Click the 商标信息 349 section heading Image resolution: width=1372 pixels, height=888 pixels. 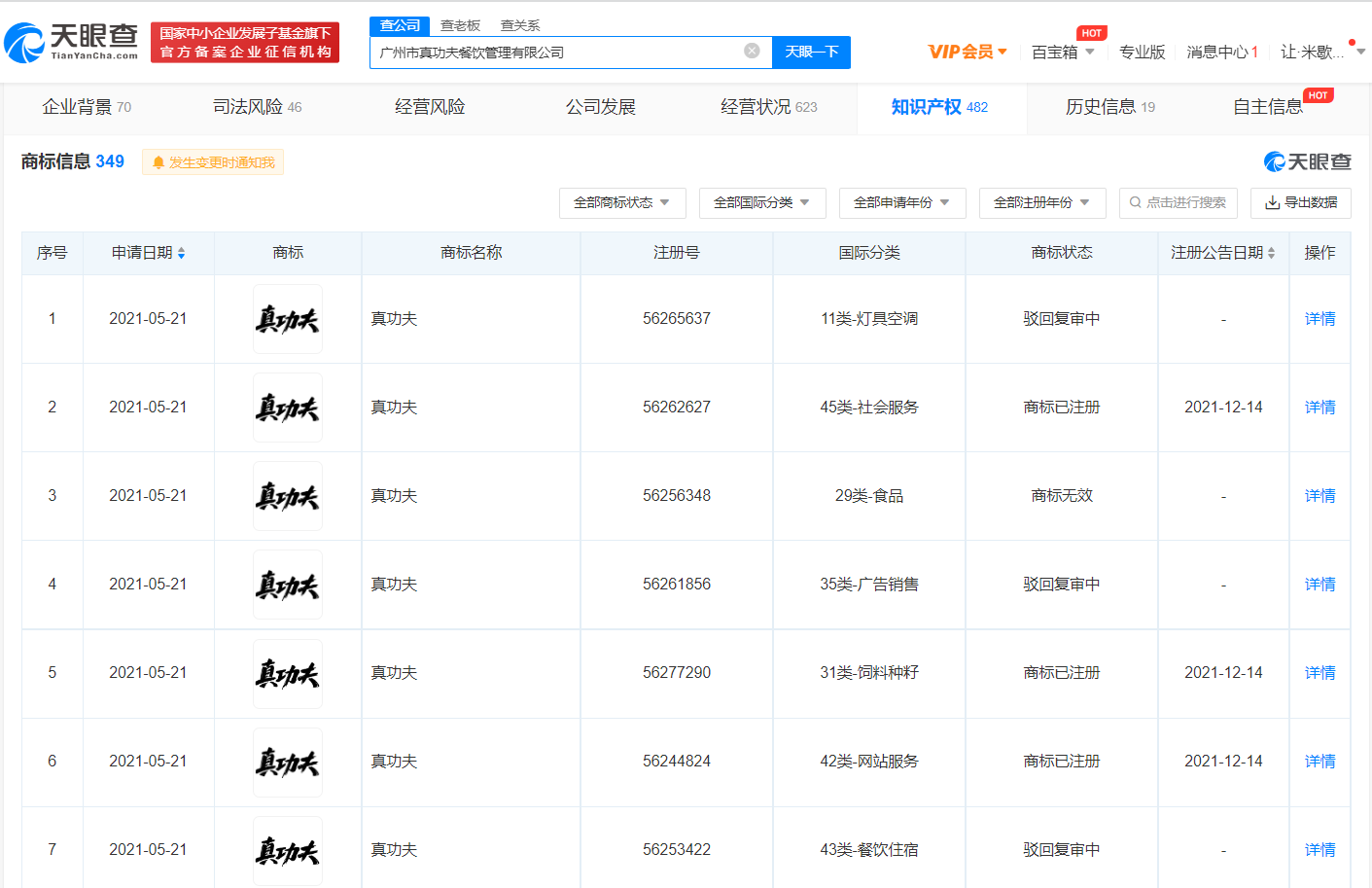click(x=73, y=161)
